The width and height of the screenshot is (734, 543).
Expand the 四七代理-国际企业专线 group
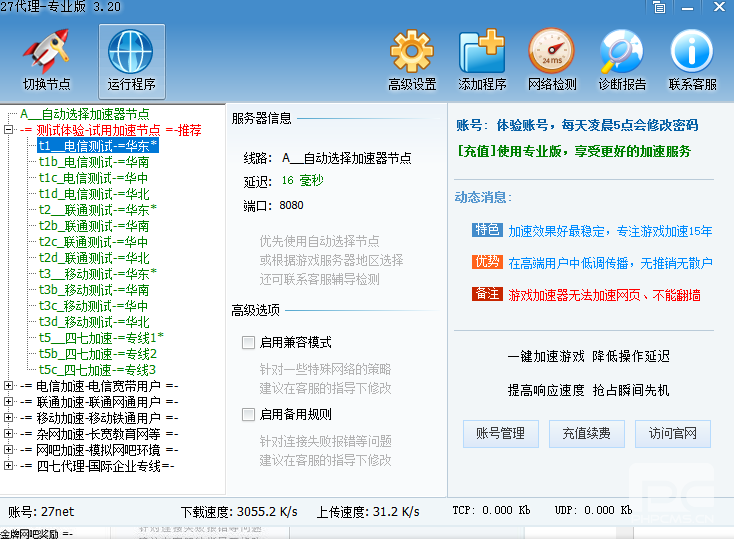pos(9,466)
